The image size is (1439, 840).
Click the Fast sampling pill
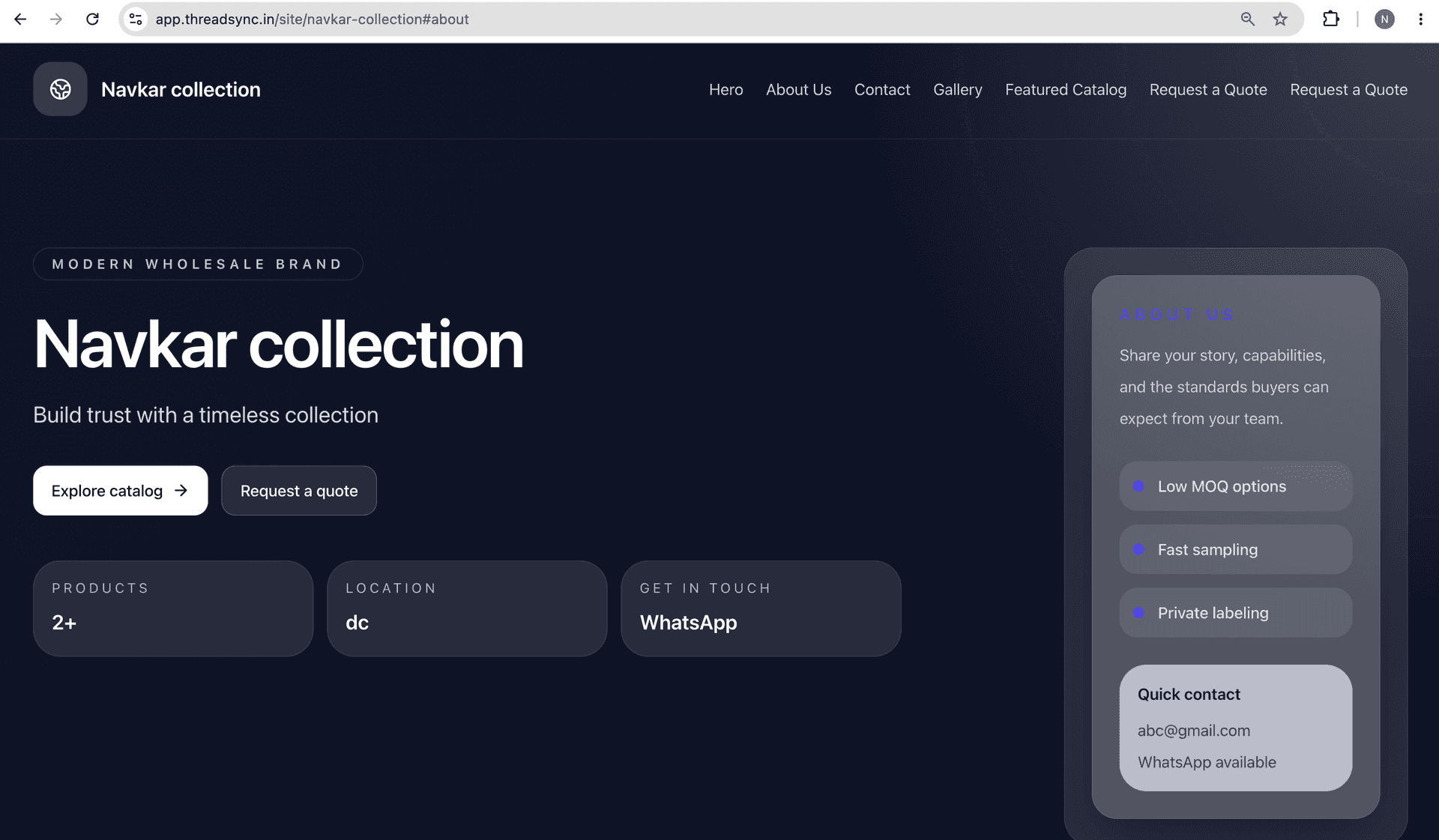click(x=1236, y=549)
